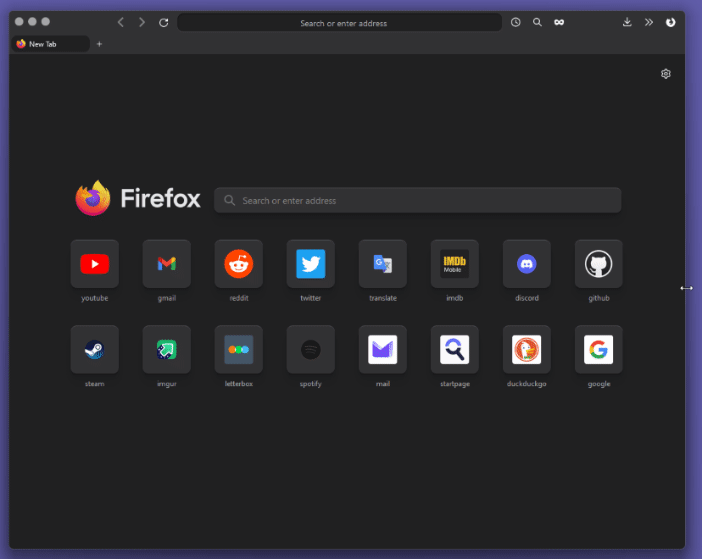Open the imgur shortcut tile
702x559 pixels.
[x=167, y=350]
